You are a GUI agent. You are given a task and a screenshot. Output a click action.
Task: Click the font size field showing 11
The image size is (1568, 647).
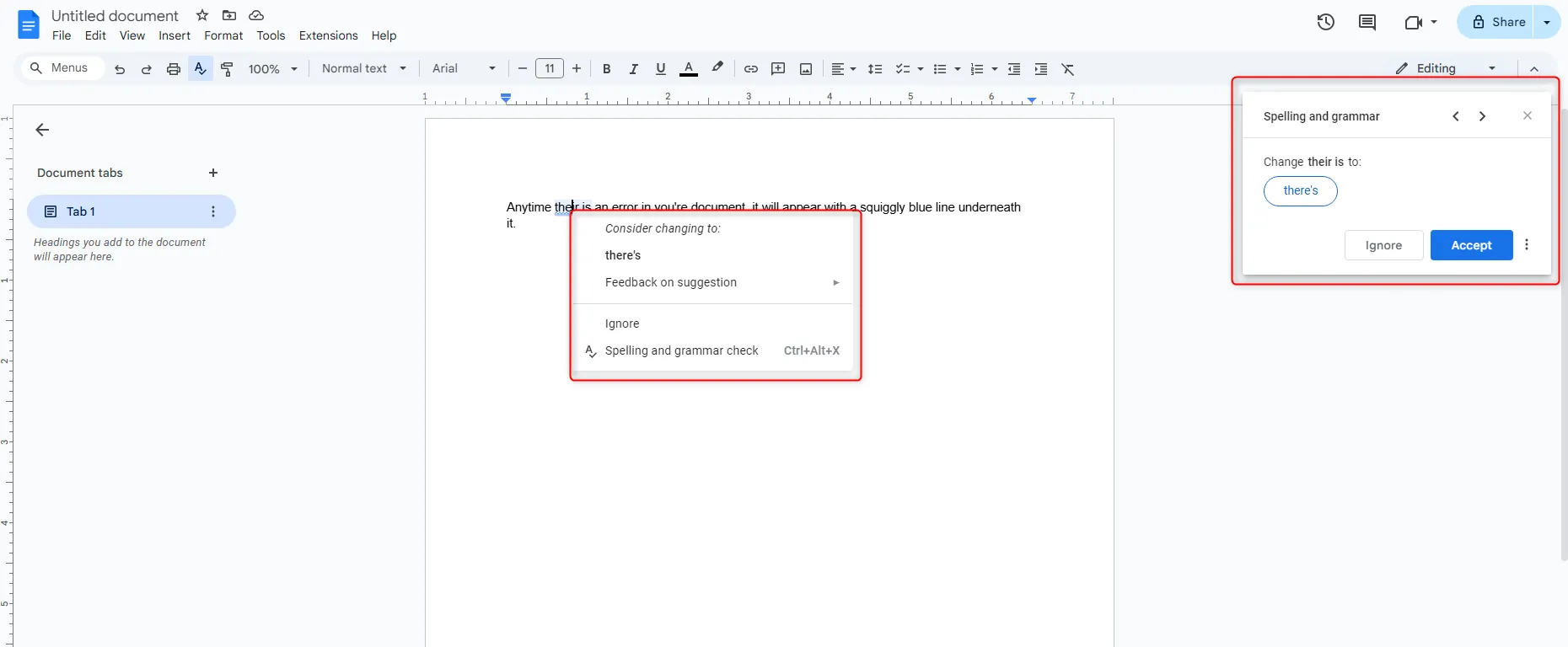(550, 69)
